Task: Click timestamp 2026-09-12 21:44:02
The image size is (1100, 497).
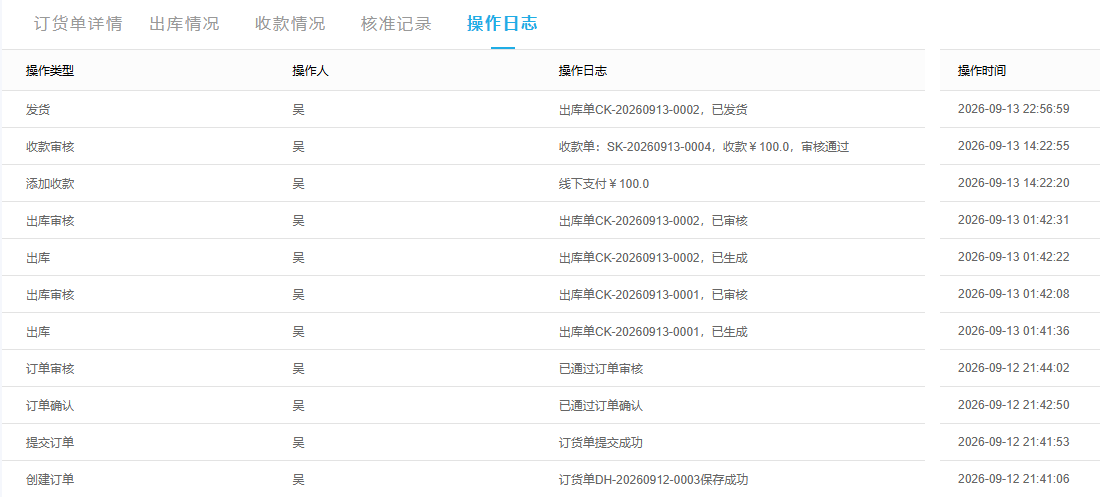Action: (x=1013, y=369)
